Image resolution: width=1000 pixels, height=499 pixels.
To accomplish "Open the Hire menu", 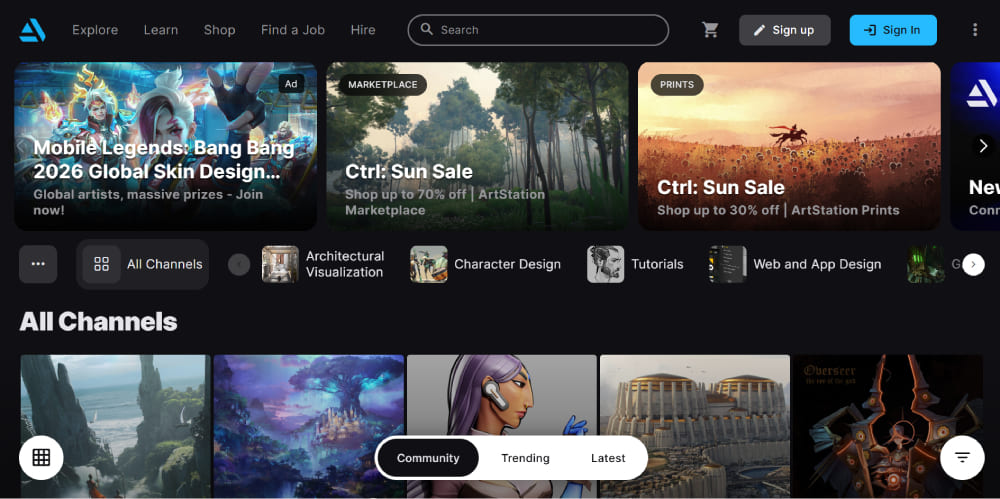I will [363, 30].
